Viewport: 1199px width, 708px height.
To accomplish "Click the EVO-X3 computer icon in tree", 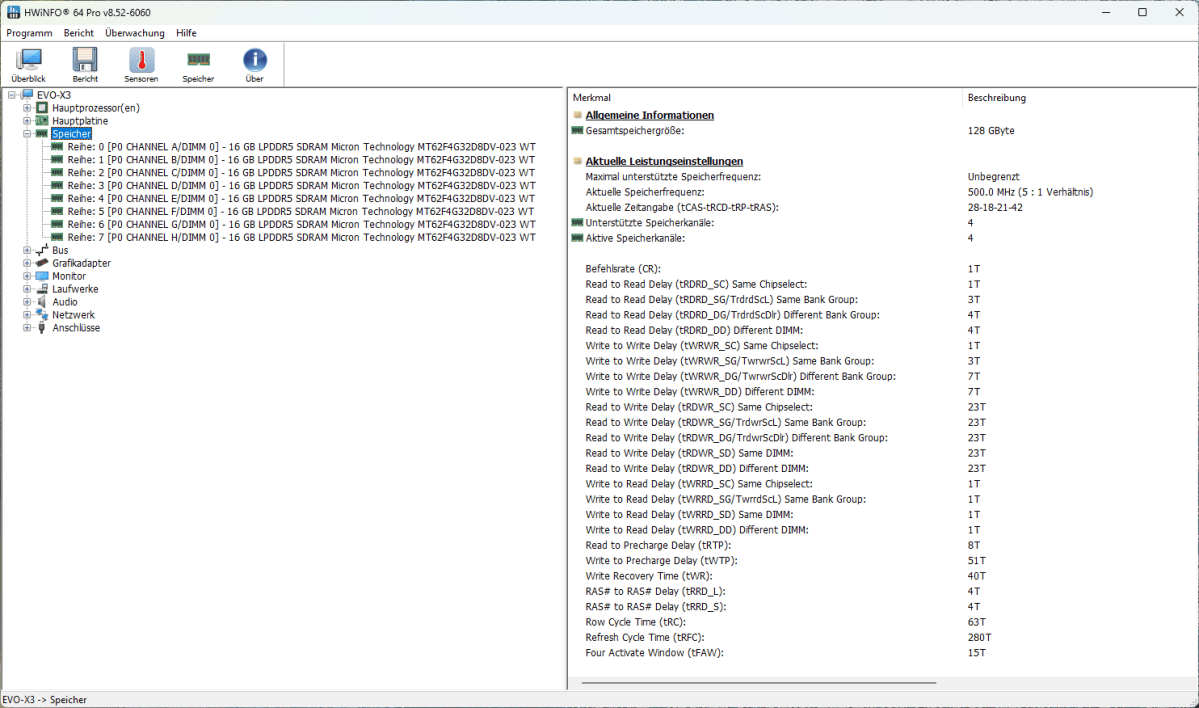I will click(28, 95).
